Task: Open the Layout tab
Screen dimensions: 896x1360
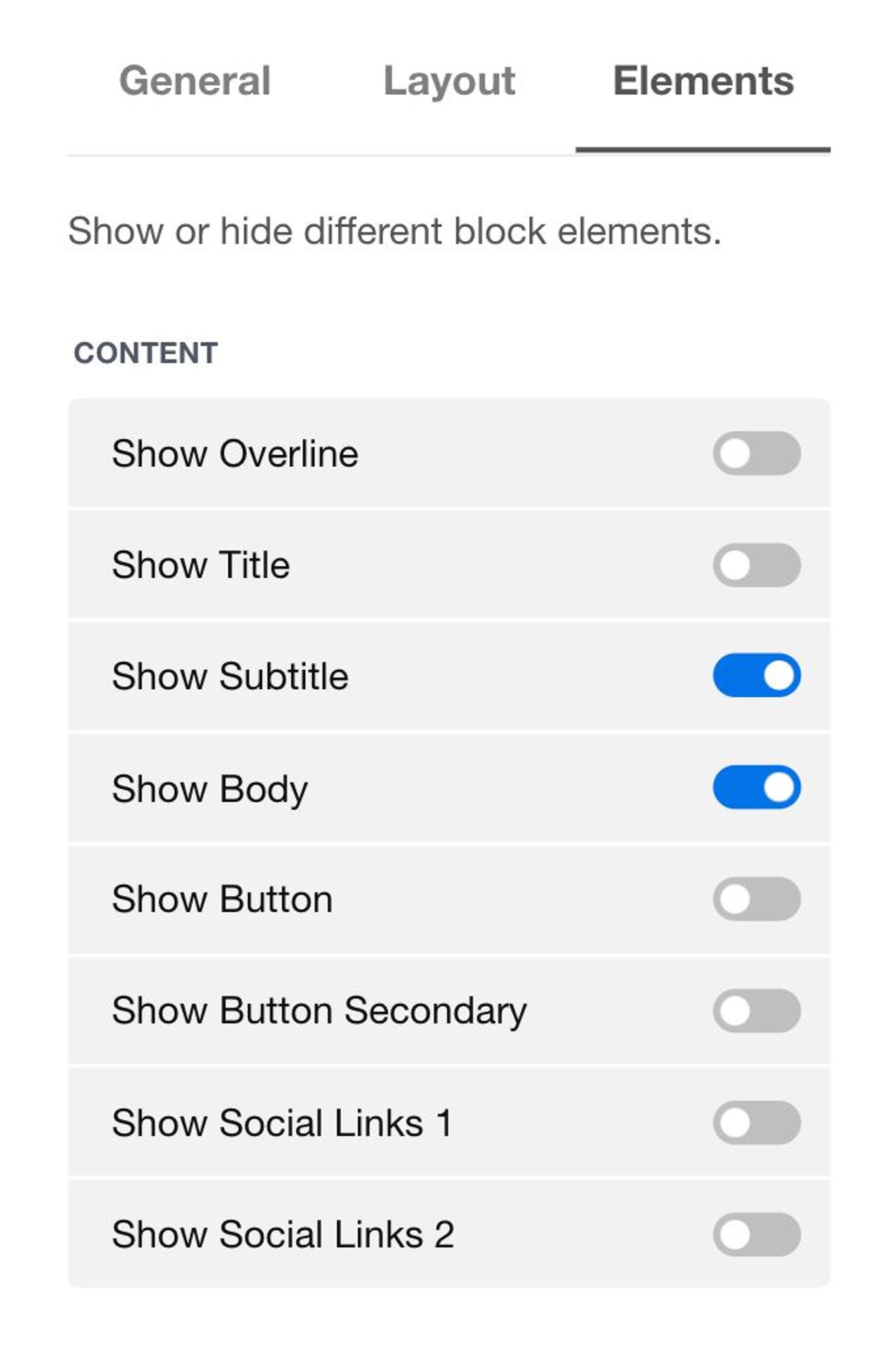Action: coord(449,81)
